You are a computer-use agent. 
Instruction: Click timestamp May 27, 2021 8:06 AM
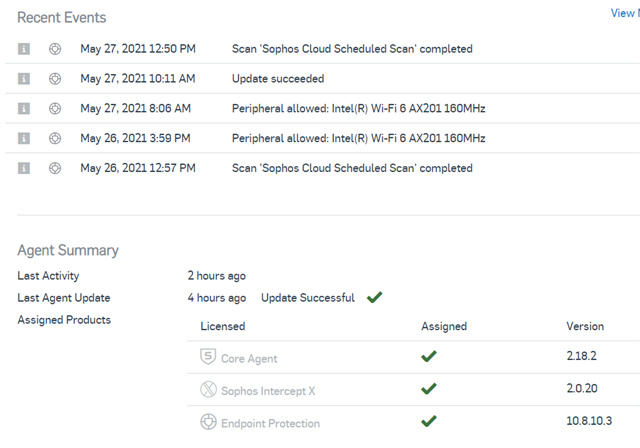[x=136, y=109]
